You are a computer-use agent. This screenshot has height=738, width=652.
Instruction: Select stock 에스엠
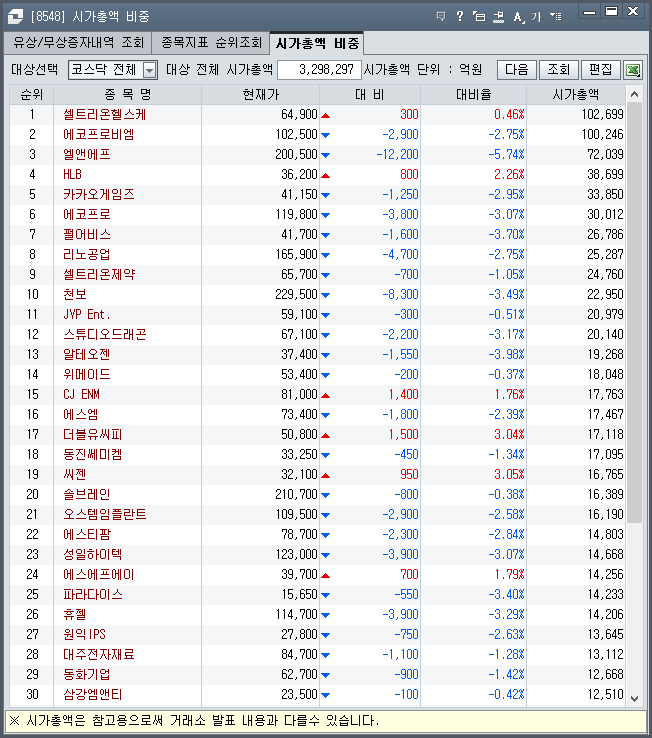[x=80, y=415]
